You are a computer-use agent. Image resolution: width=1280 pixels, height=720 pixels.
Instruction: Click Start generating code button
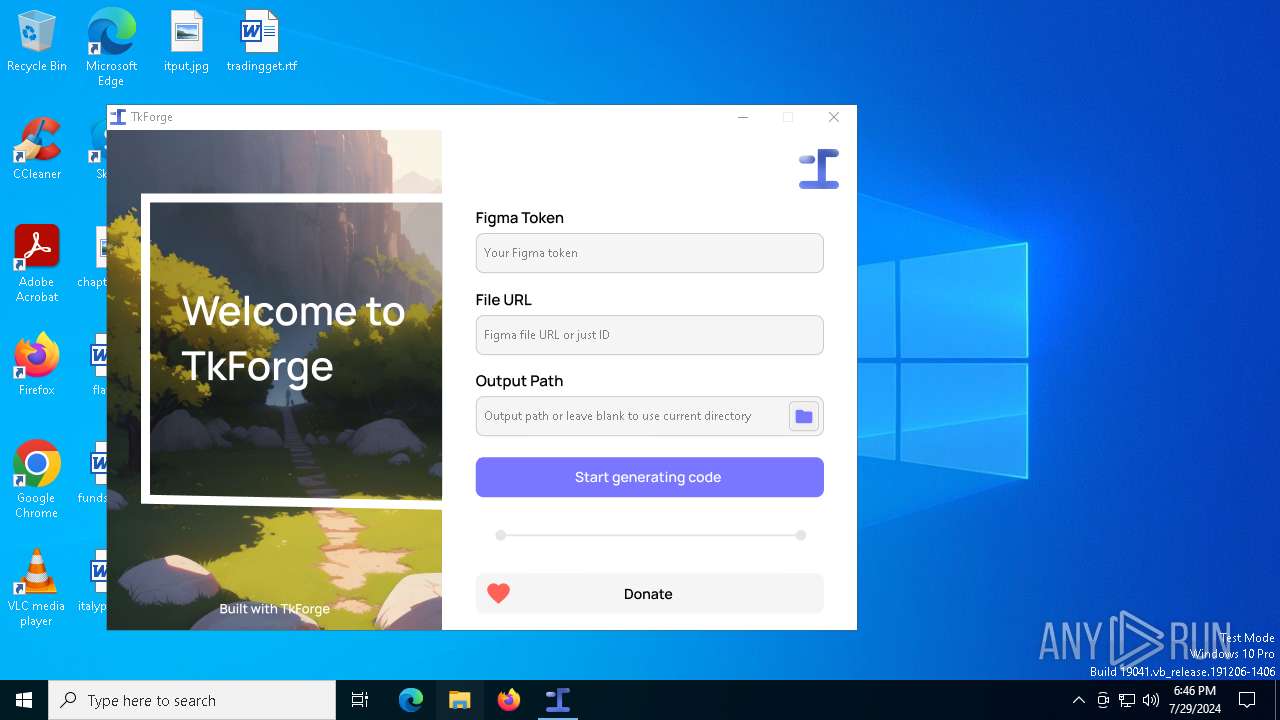(650, 477)
